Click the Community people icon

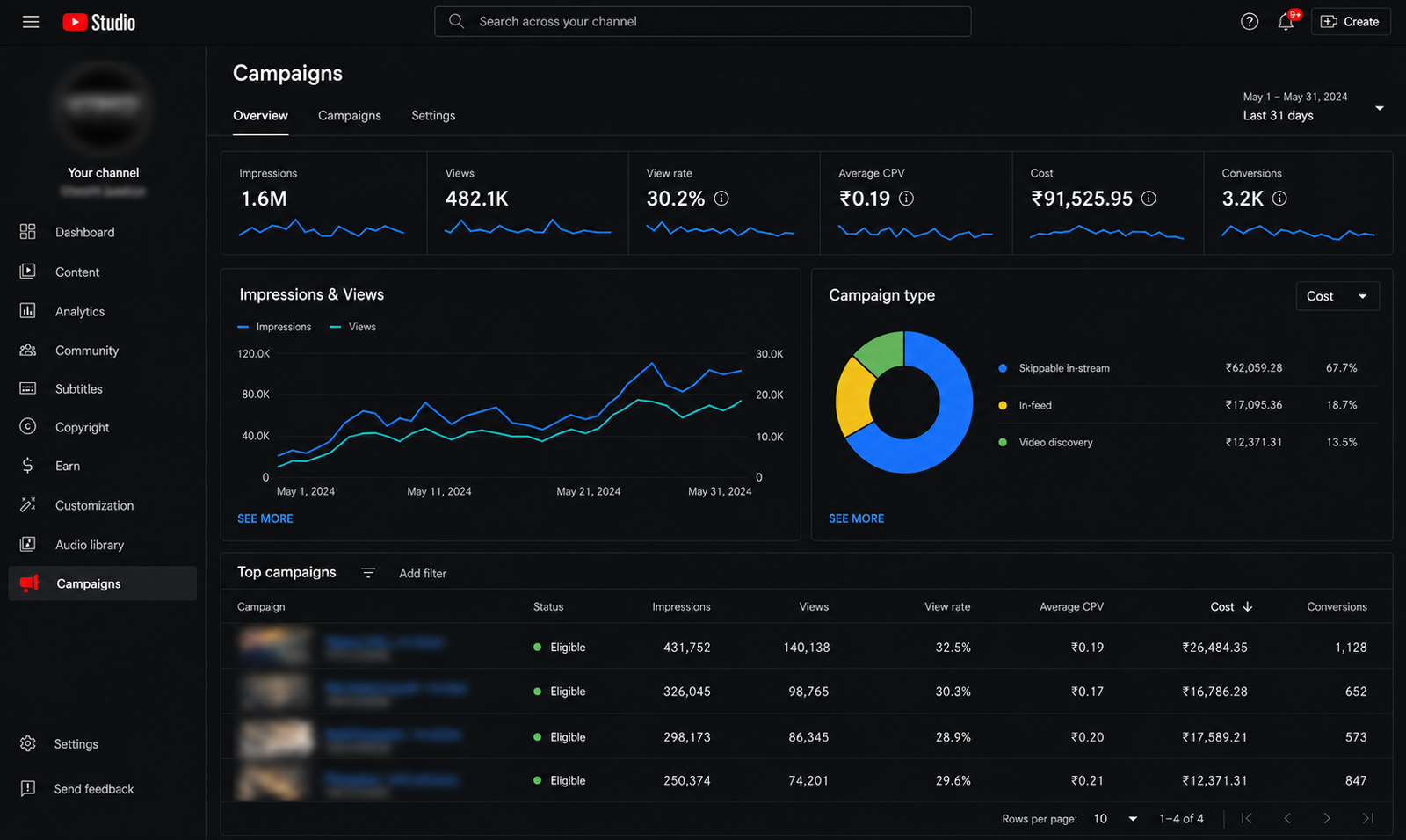coord(28,351)
